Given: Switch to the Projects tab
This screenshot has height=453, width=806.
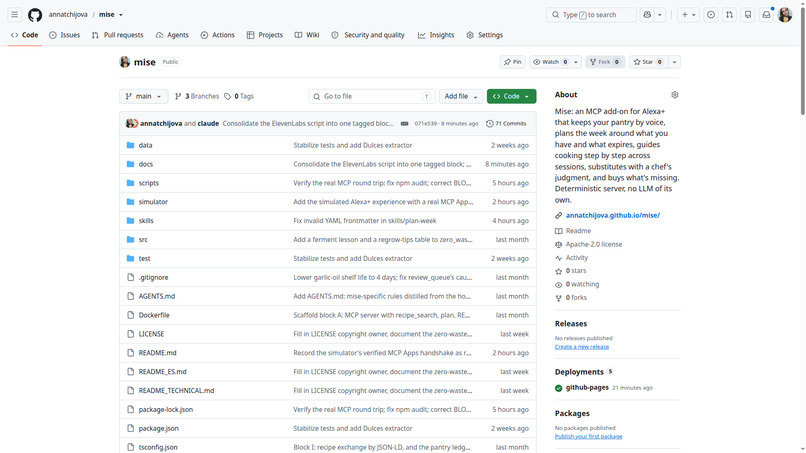Looking at the screenshot, I should pyautogui.click(x=265, y=35).
